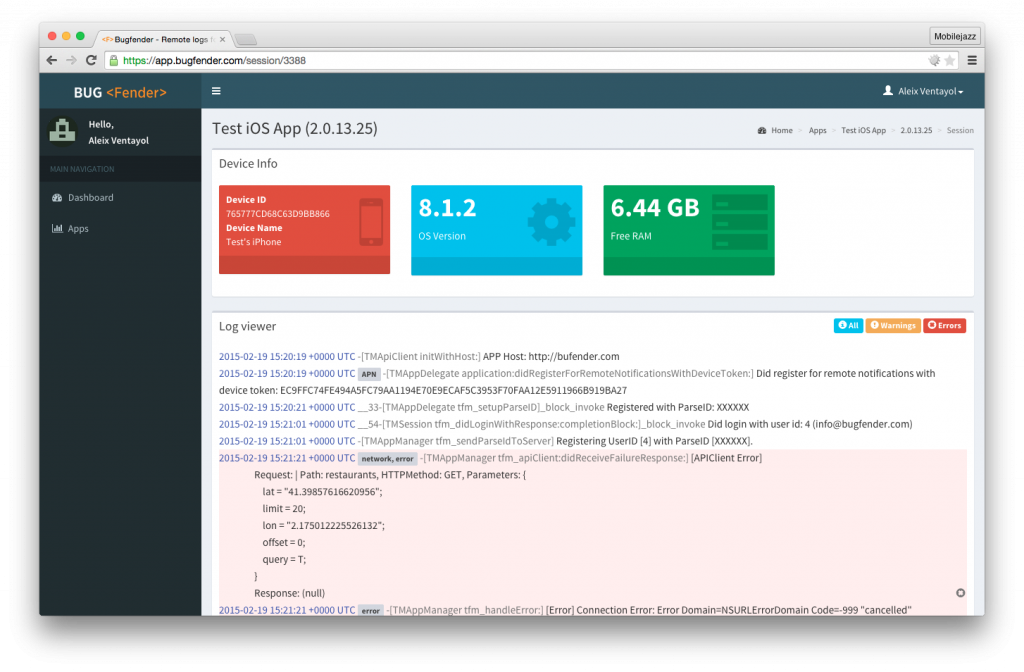Click the Device Info heading
This screenshot has width=1024, height=672.
point(248,163)
